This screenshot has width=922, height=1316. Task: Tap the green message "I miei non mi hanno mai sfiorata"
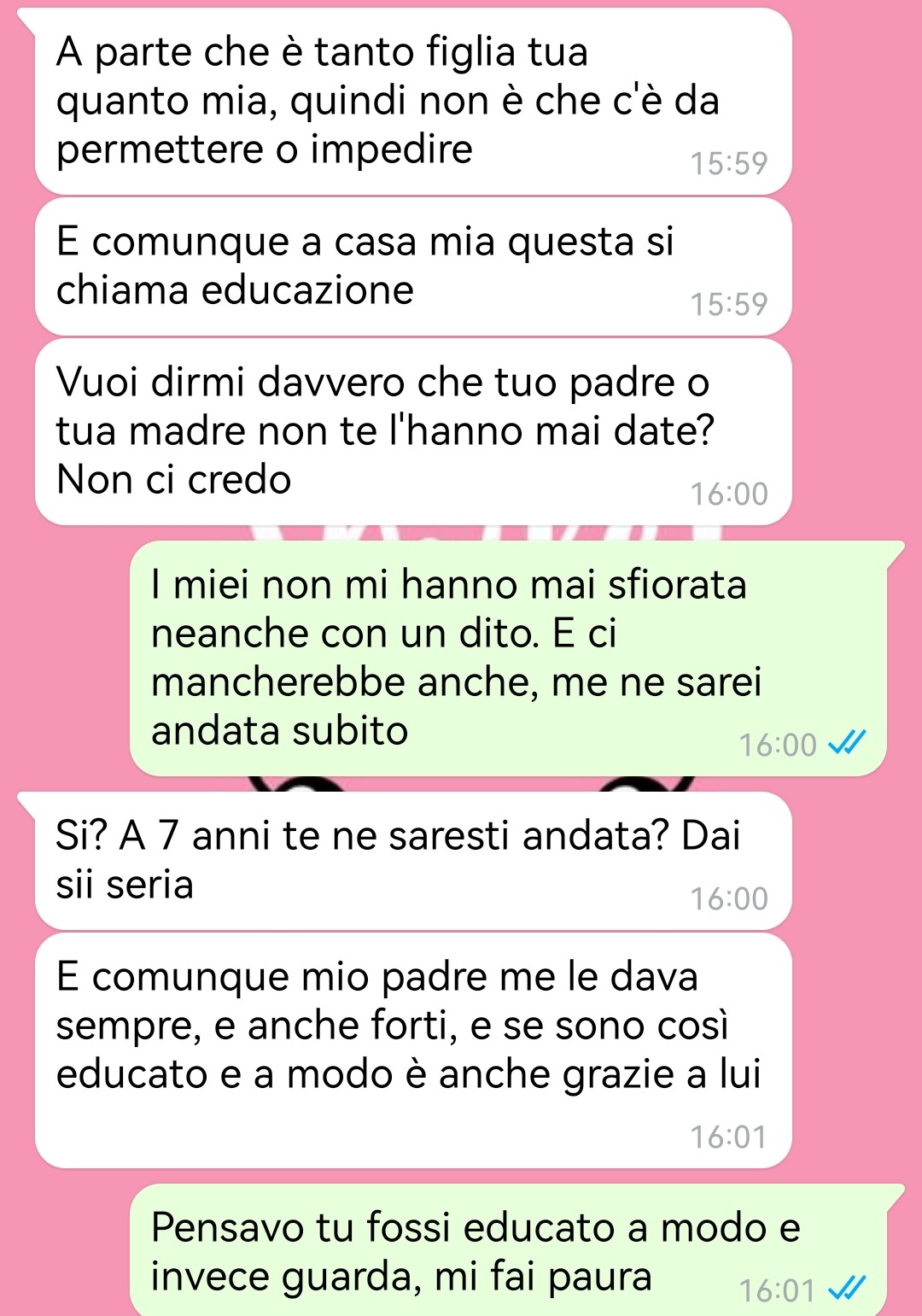click(x=508, y=658)
